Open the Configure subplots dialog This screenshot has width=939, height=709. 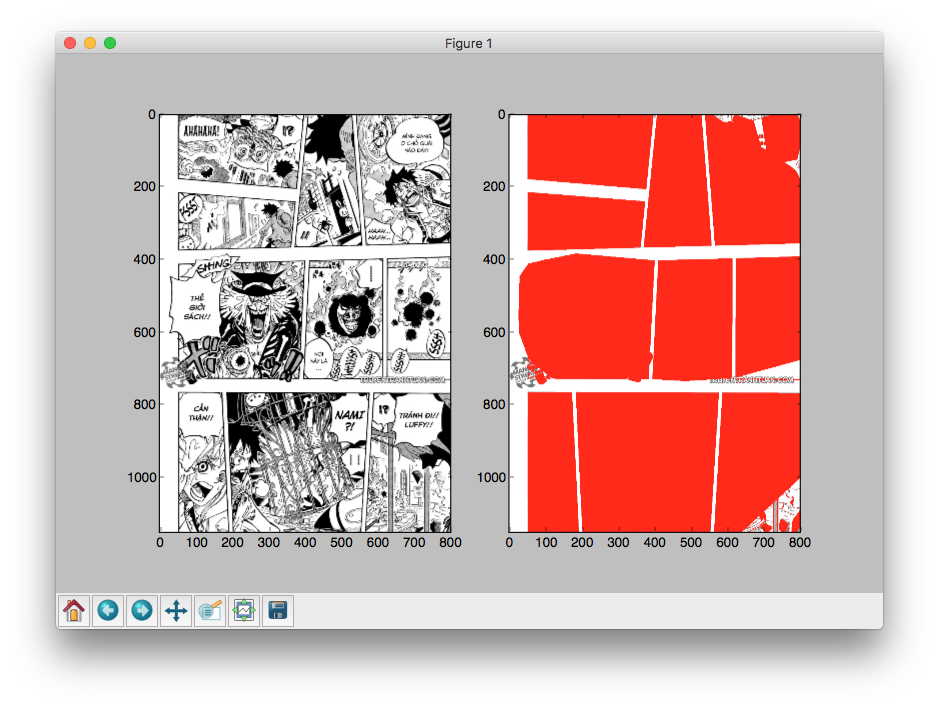pos(244,611)
